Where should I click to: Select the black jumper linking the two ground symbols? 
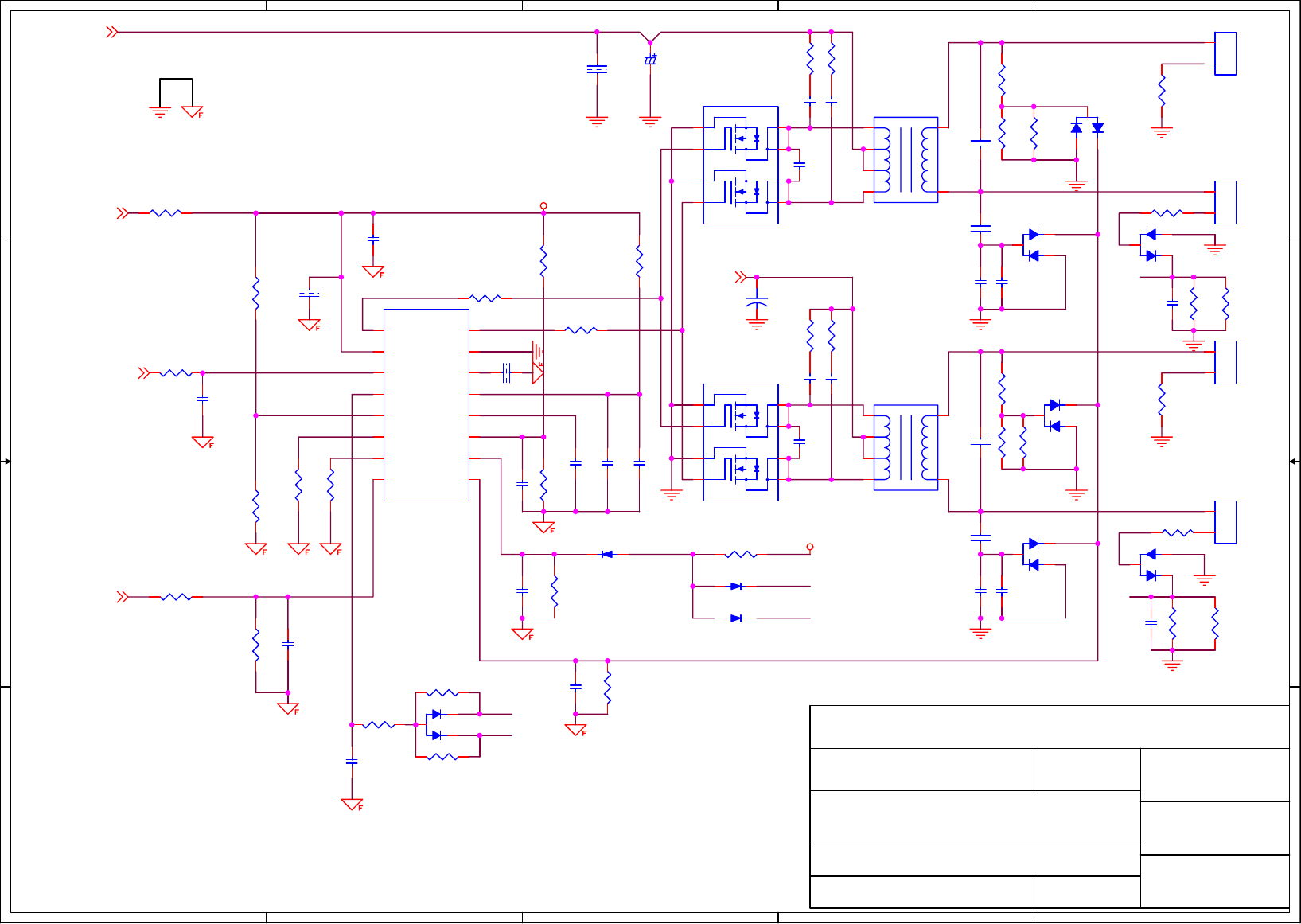coord(176,92)
